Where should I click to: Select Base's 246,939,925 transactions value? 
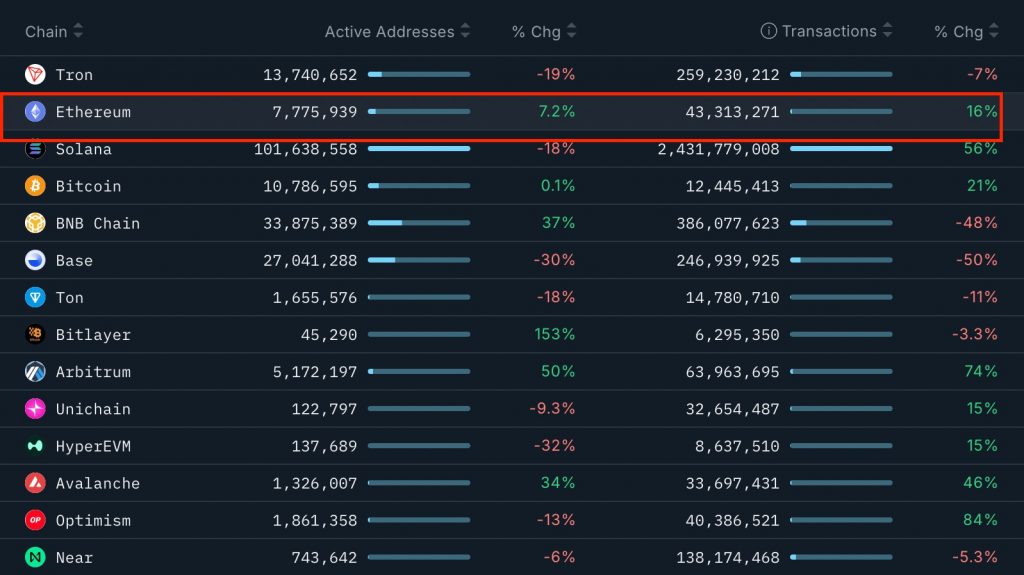pos(728,261)
